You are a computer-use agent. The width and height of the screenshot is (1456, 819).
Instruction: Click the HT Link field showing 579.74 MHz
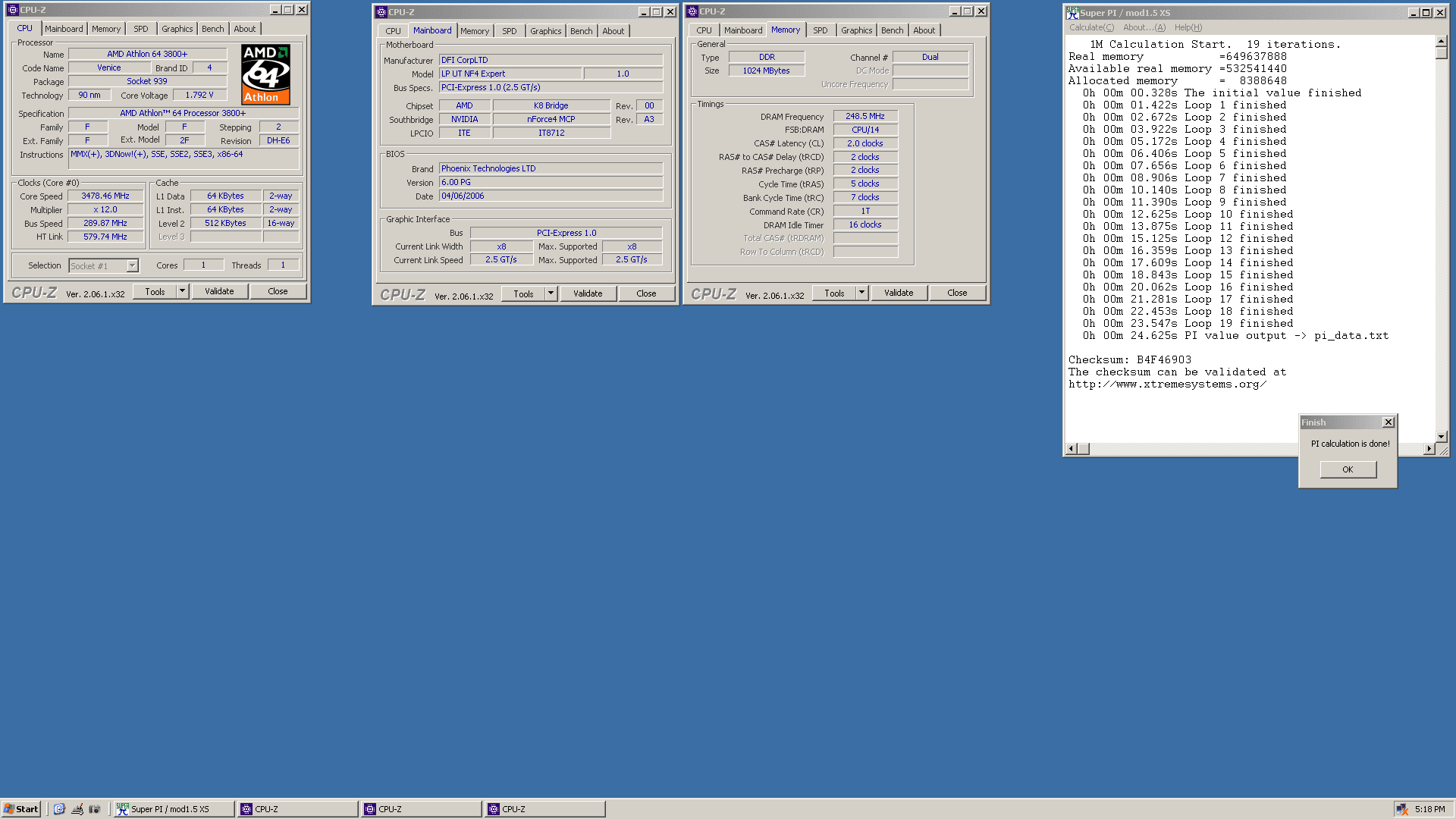(105, 237)
